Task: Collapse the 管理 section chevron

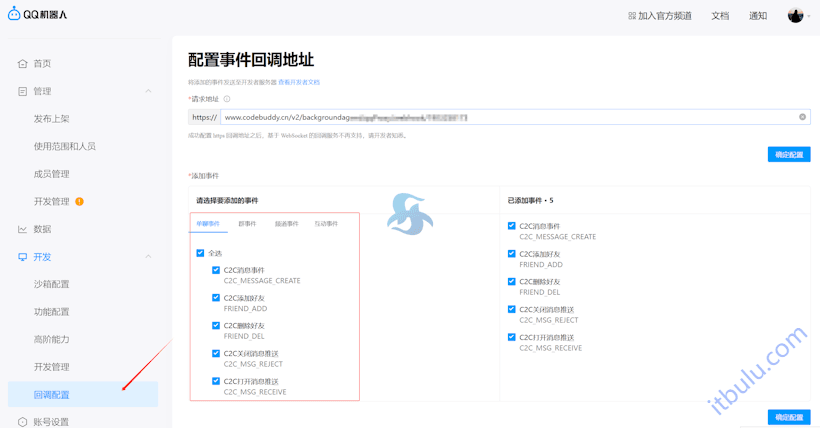Action: (x=149, y=91)
